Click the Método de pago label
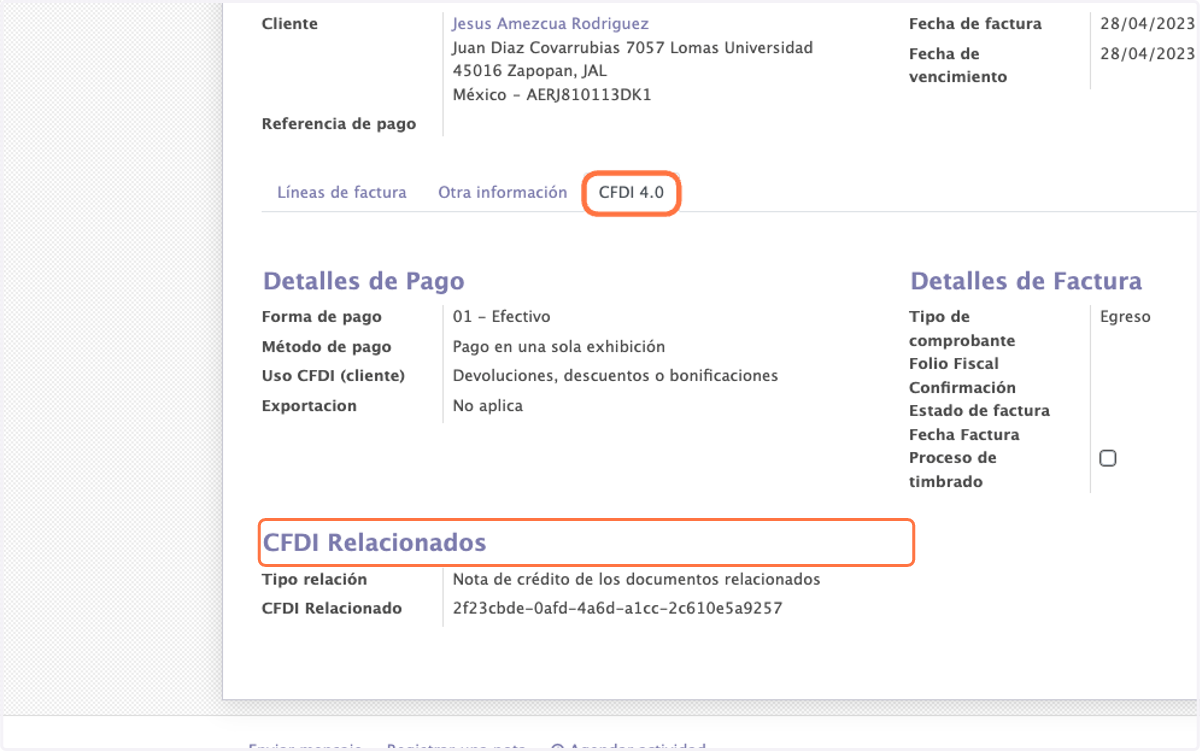 coord(326,347)
